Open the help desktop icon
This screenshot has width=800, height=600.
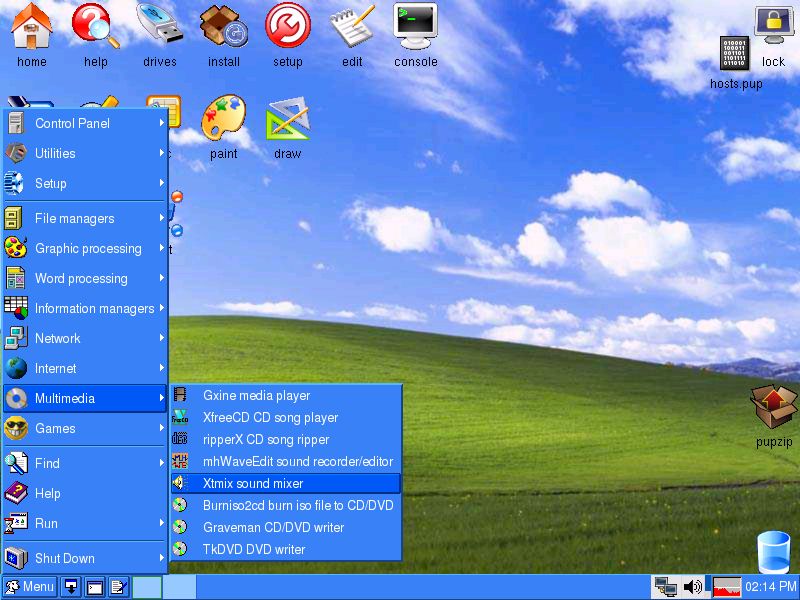point(95,26)
